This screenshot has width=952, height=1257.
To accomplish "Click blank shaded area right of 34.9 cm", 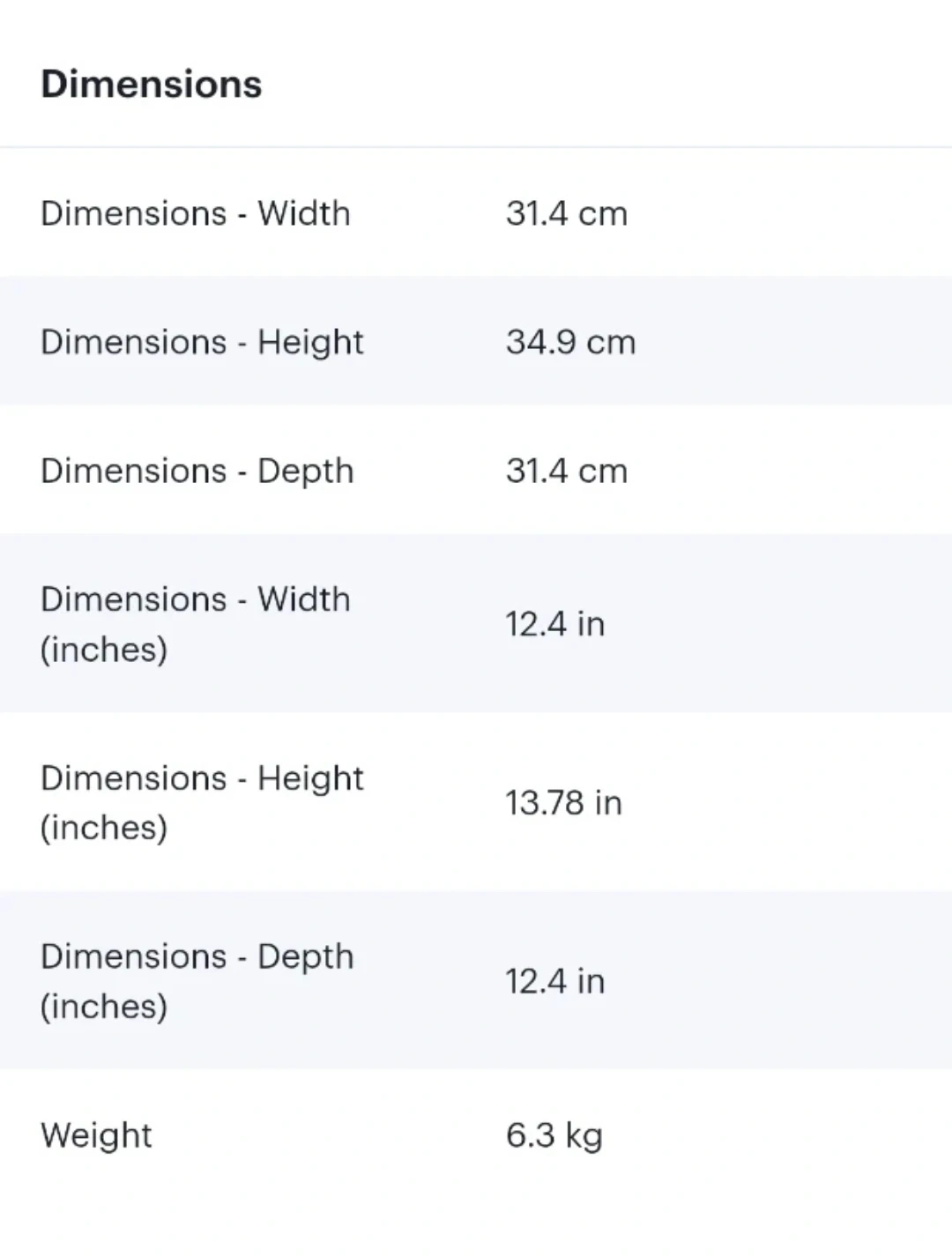I will pyautogui.click(x=793, y=342).
